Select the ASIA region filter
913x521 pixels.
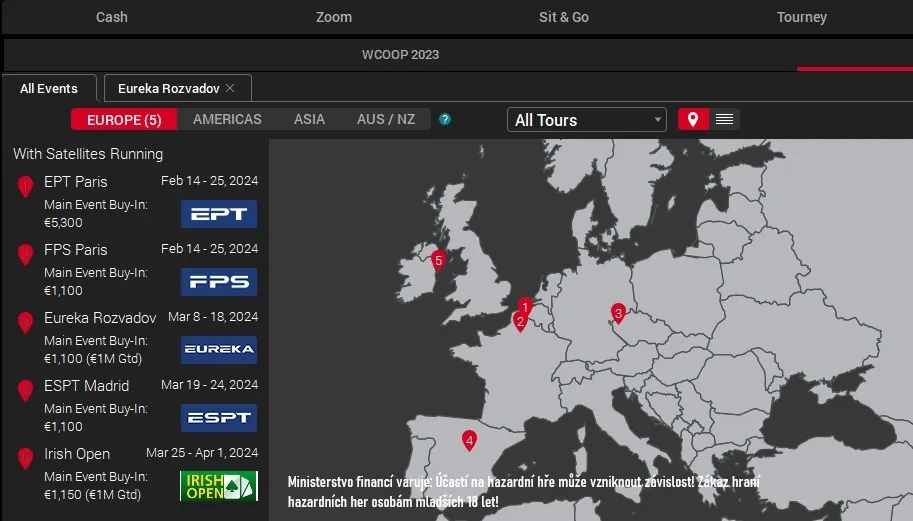[309, 119]
